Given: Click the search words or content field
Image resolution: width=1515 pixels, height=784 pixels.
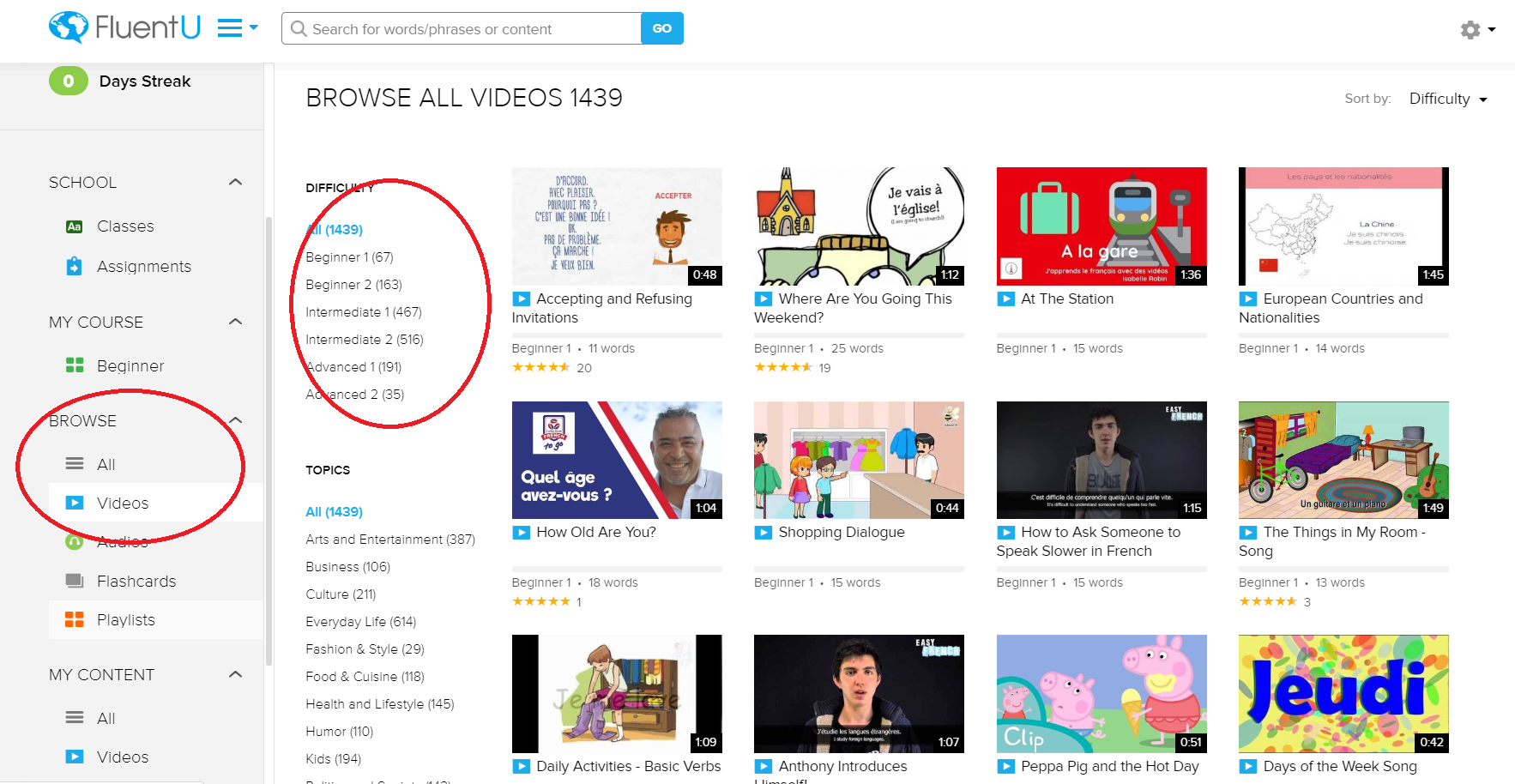Looking at the screenshot, I should point(463,29).
